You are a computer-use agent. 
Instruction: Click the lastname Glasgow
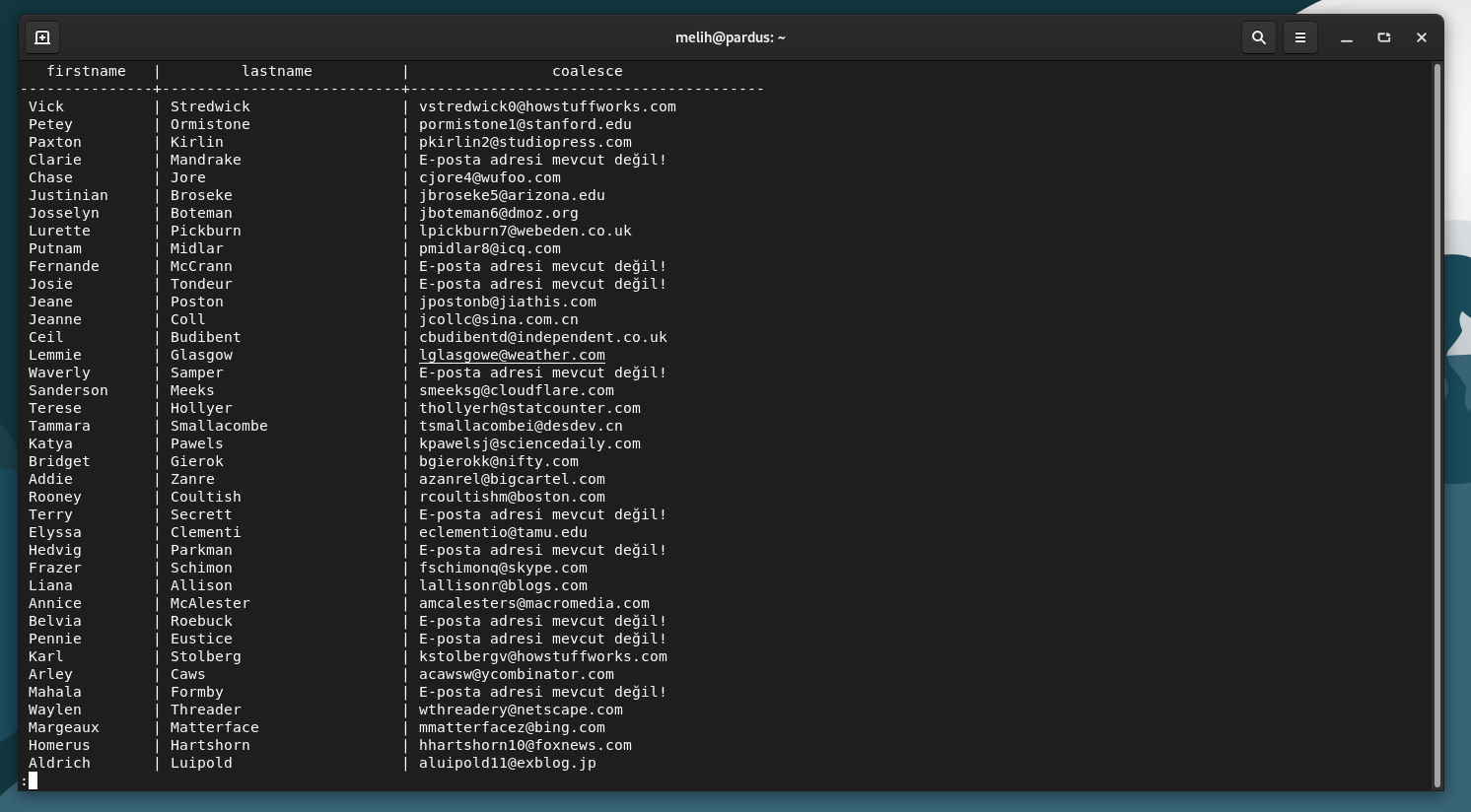pos(201,355)
